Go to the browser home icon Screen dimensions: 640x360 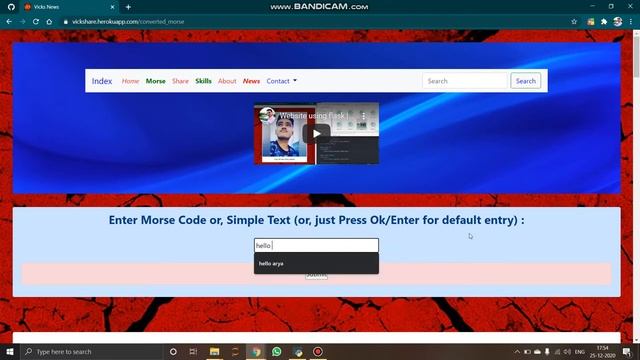click(49, 22)
